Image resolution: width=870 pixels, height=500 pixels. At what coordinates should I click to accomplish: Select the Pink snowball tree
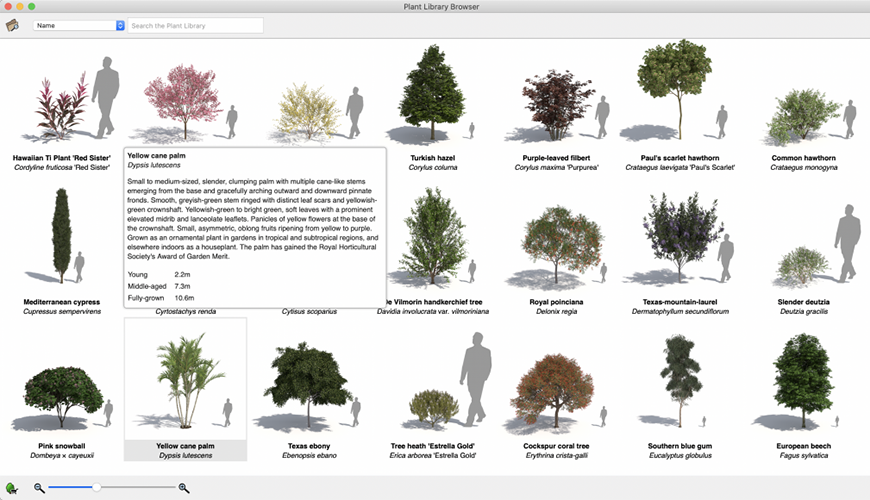63,395
